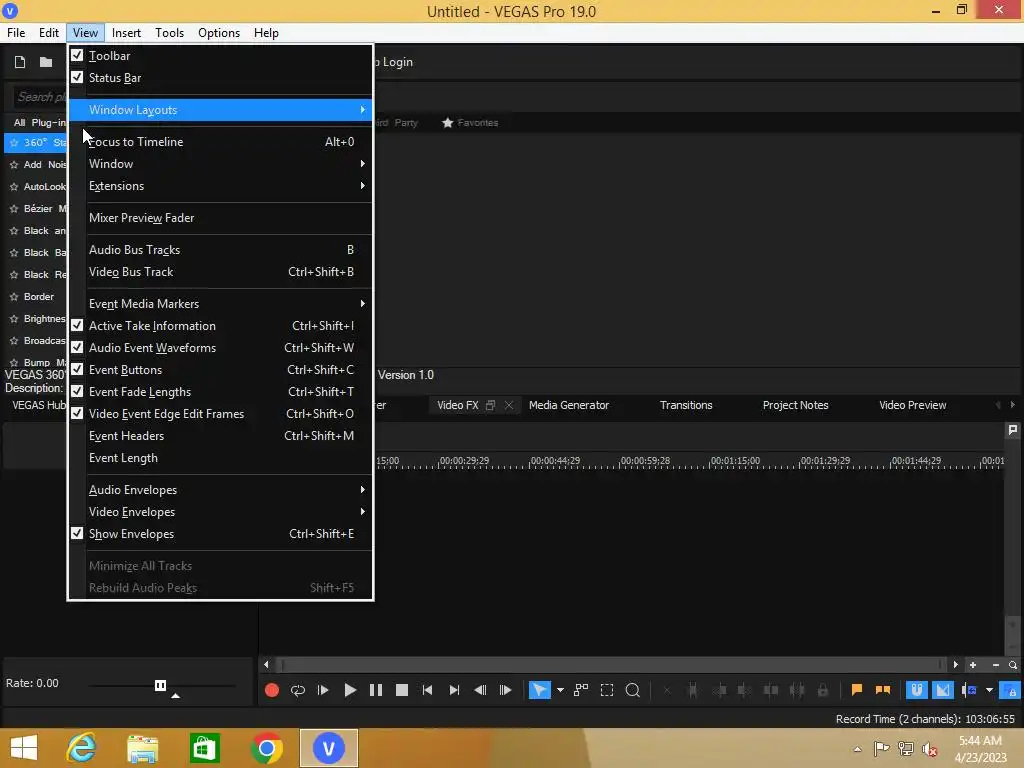1024x768 pixels.
Task: Toggle Audio Event Waveforms option
Action: [220, 348]
